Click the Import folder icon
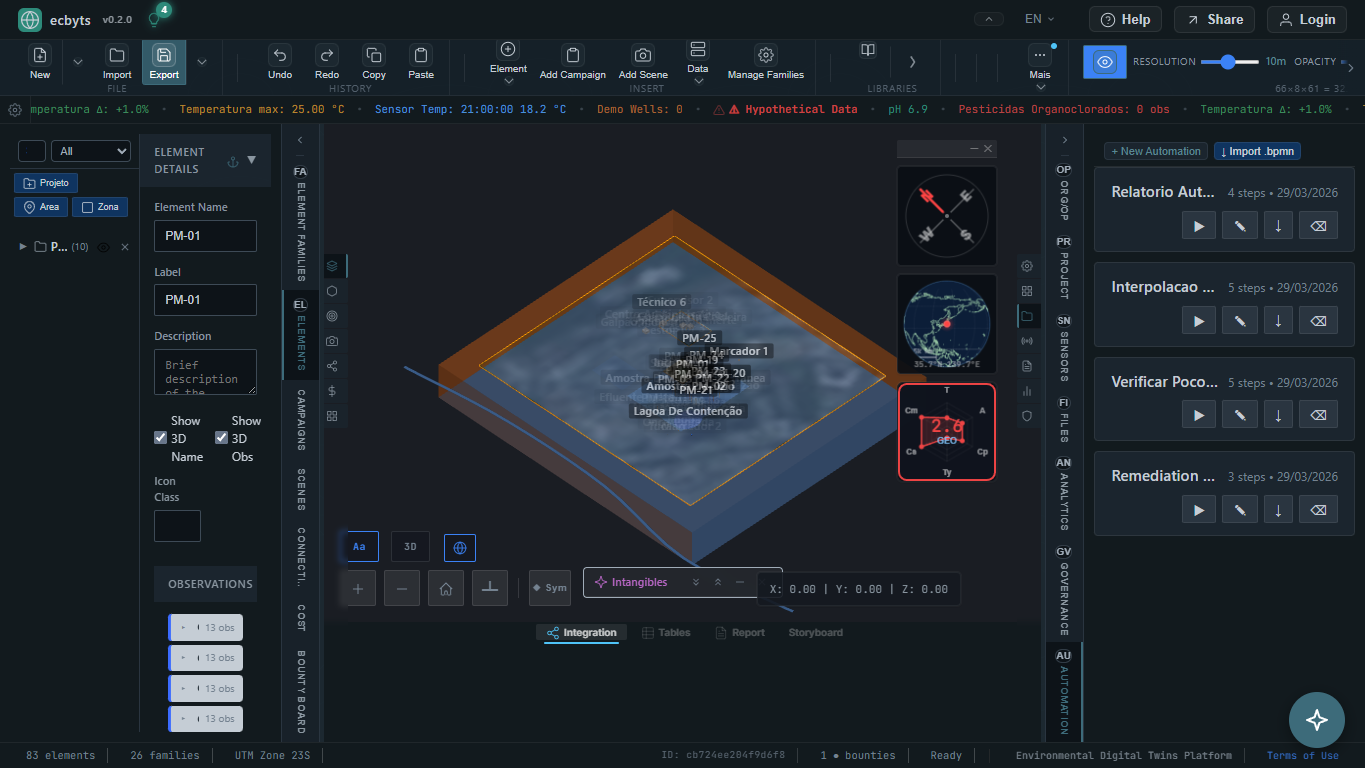The width and height of the screenshot is (1365, 768). (117, 56)
